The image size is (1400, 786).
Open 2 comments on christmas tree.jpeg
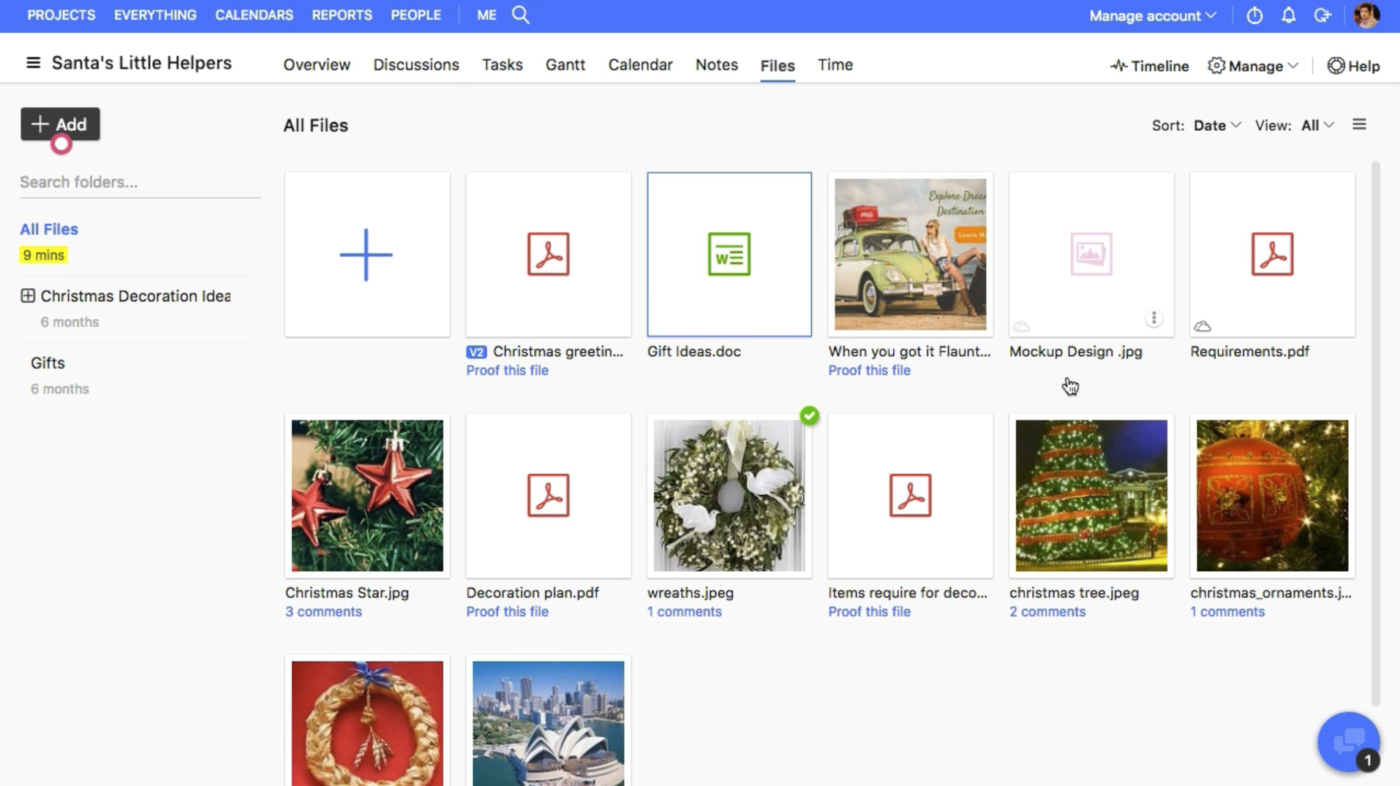(x=1047, y=611)
